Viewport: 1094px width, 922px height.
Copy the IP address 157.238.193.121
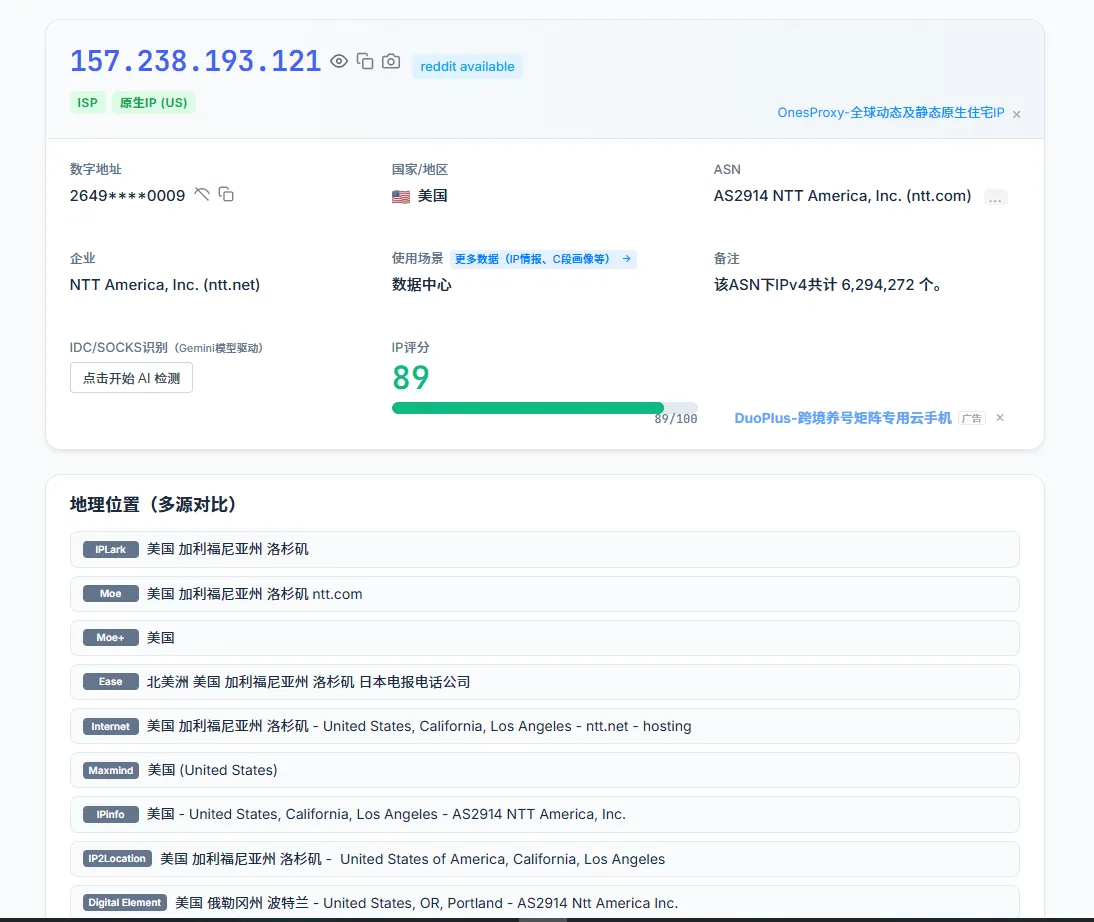(x=365, y=61)
